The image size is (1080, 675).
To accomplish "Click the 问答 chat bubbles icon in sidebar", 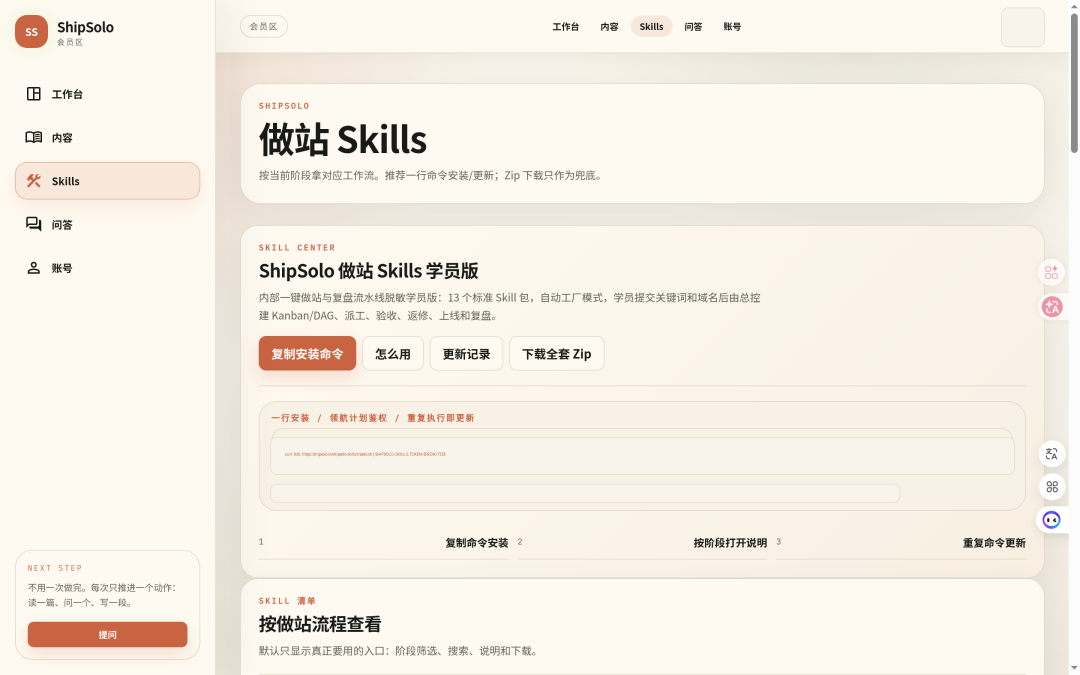I will [x=34, y=224].
